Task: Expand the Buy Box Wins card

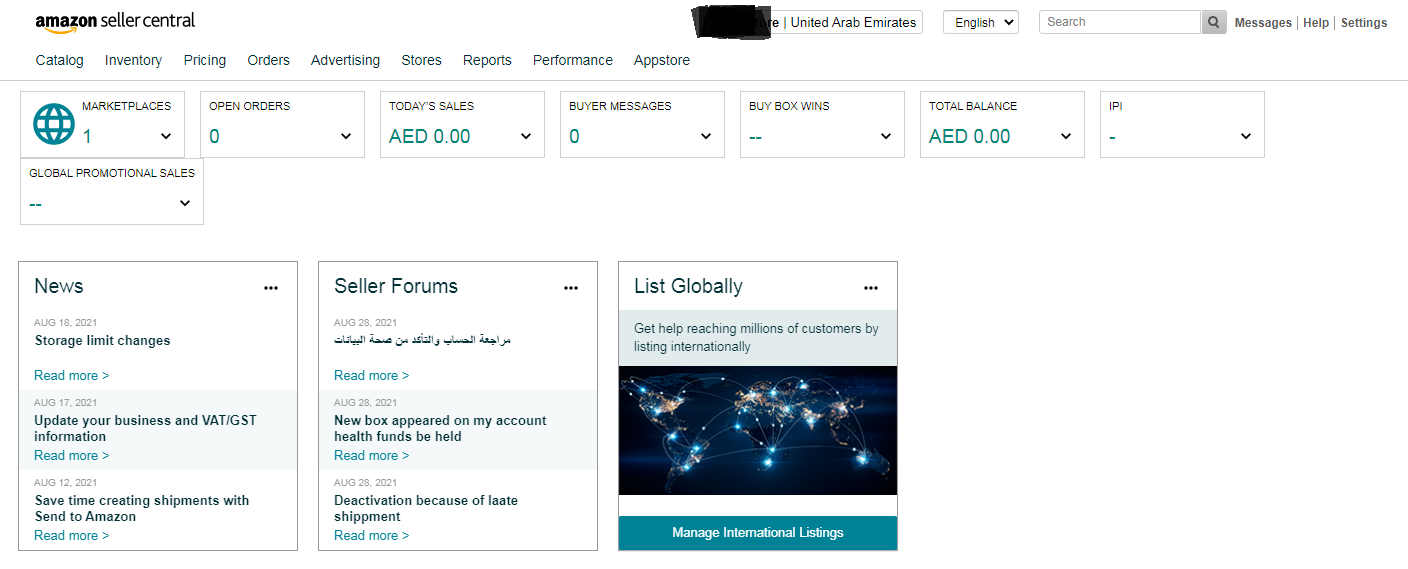Action: (822, 124)
